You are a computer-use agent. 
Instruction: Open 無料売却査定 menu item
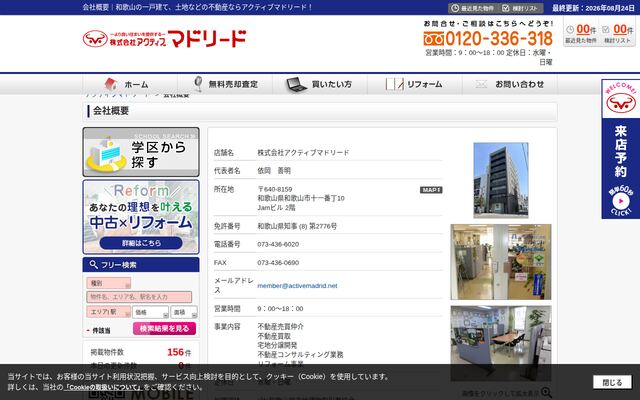[225, 84]
